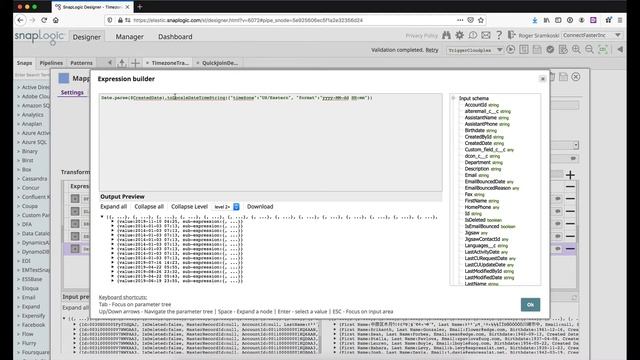
Task: Open the Collapse Level dropdown in Output Preview
Action: [227, 207]
